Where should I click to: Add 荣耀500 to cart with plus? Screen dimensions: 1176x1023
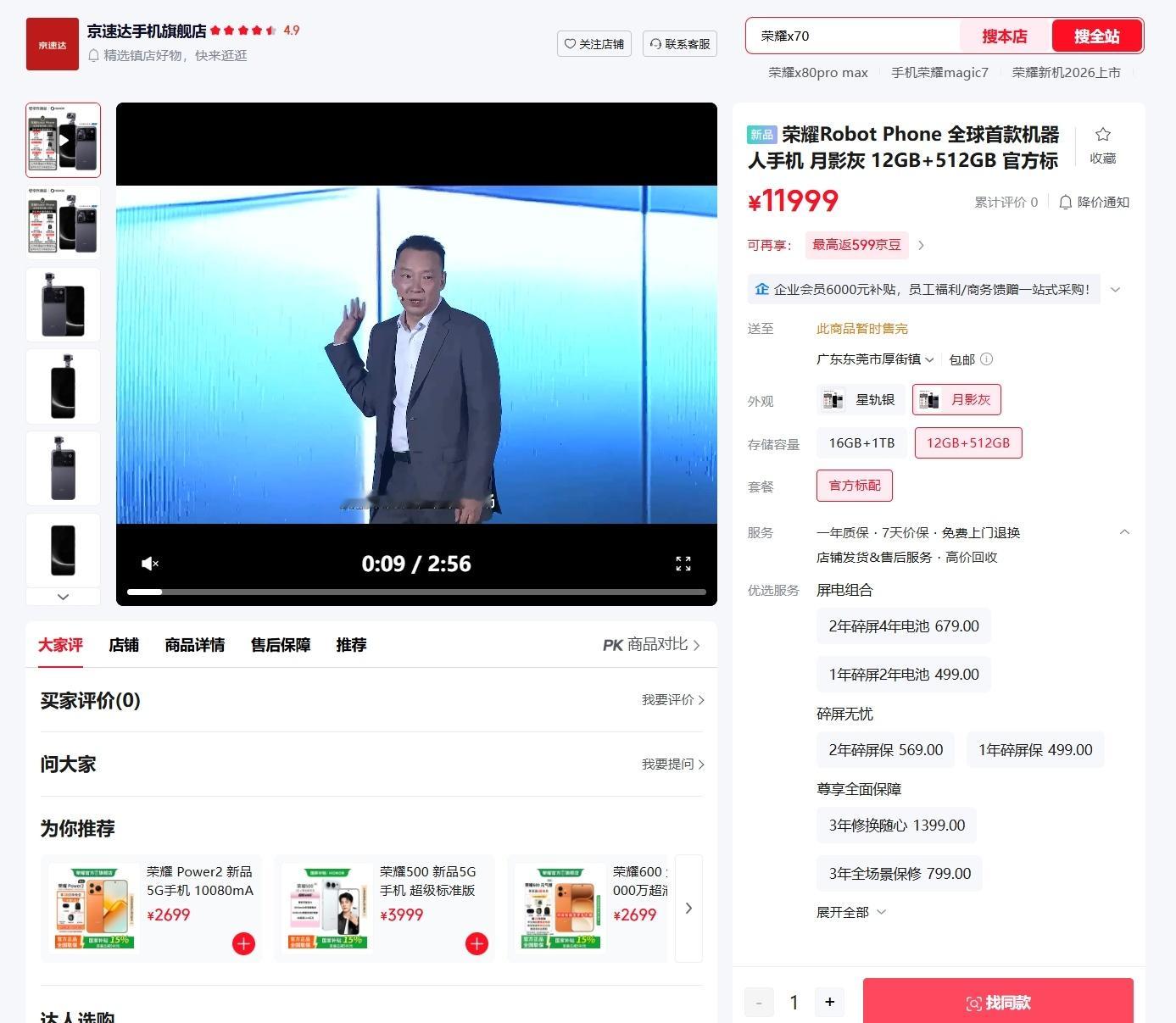[x=477, y=943]
